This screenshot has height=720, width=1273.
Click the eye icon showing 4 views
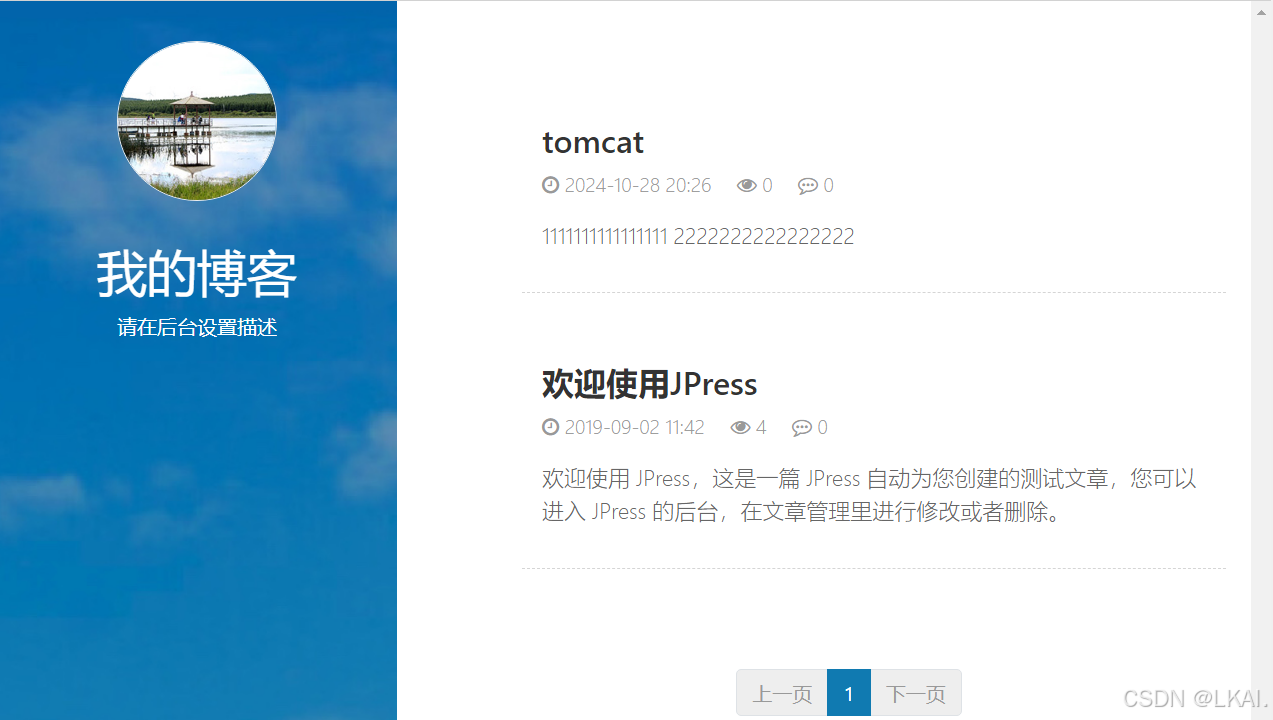tap(739, 427)
